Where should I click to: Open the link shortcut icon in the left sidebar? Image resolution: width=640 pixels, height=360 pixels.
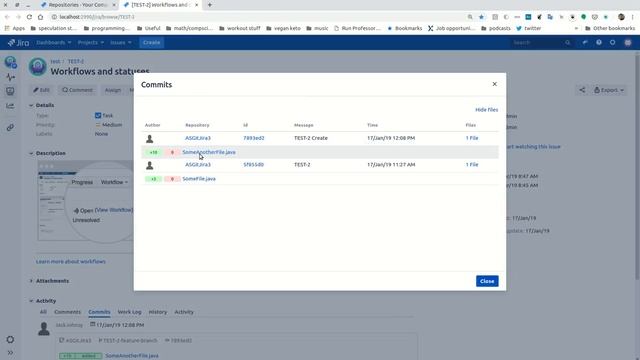[10, 128]
